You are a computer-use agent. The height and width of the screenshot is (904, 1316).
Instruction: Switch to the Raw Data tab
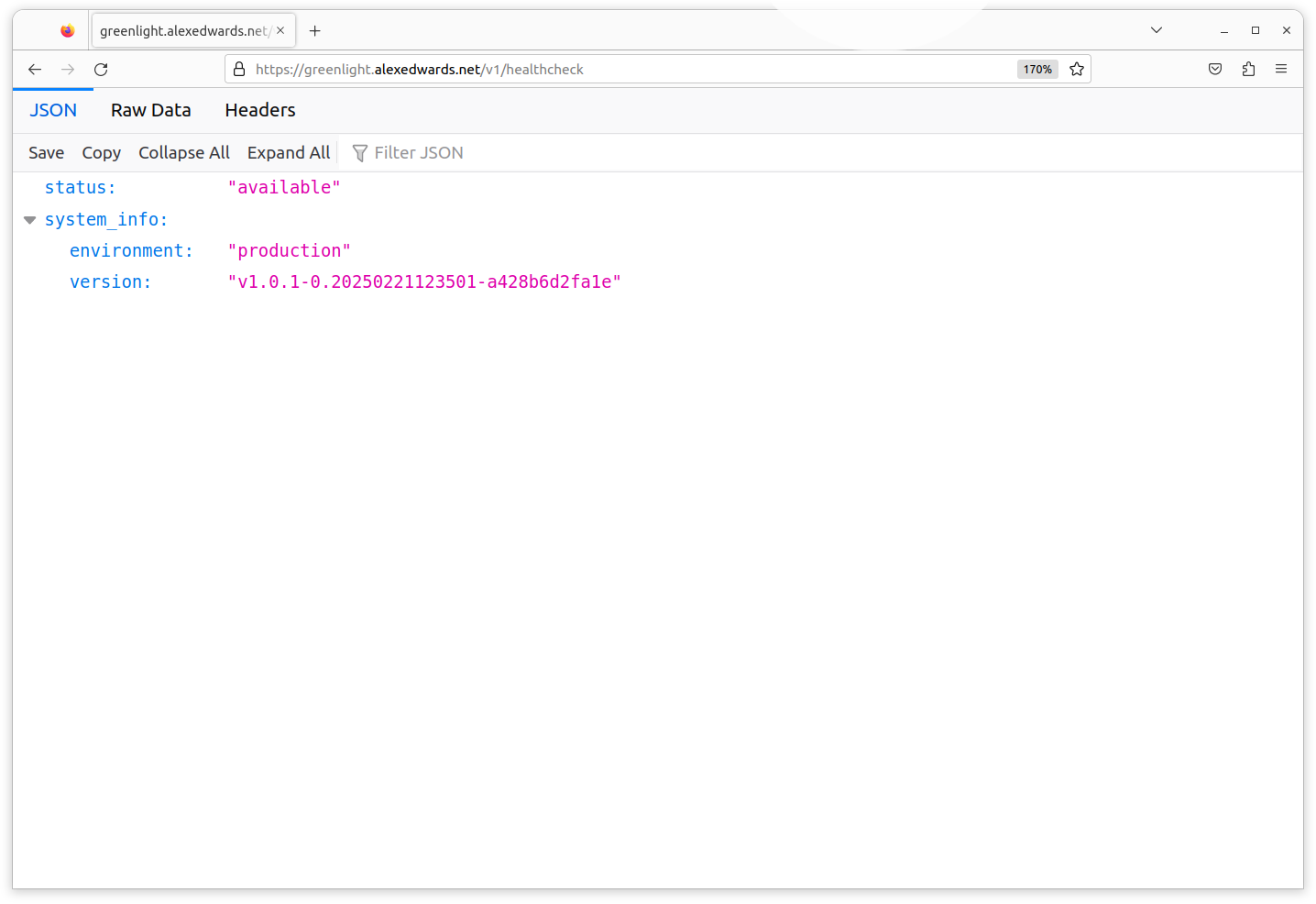[x=151, y=110]
